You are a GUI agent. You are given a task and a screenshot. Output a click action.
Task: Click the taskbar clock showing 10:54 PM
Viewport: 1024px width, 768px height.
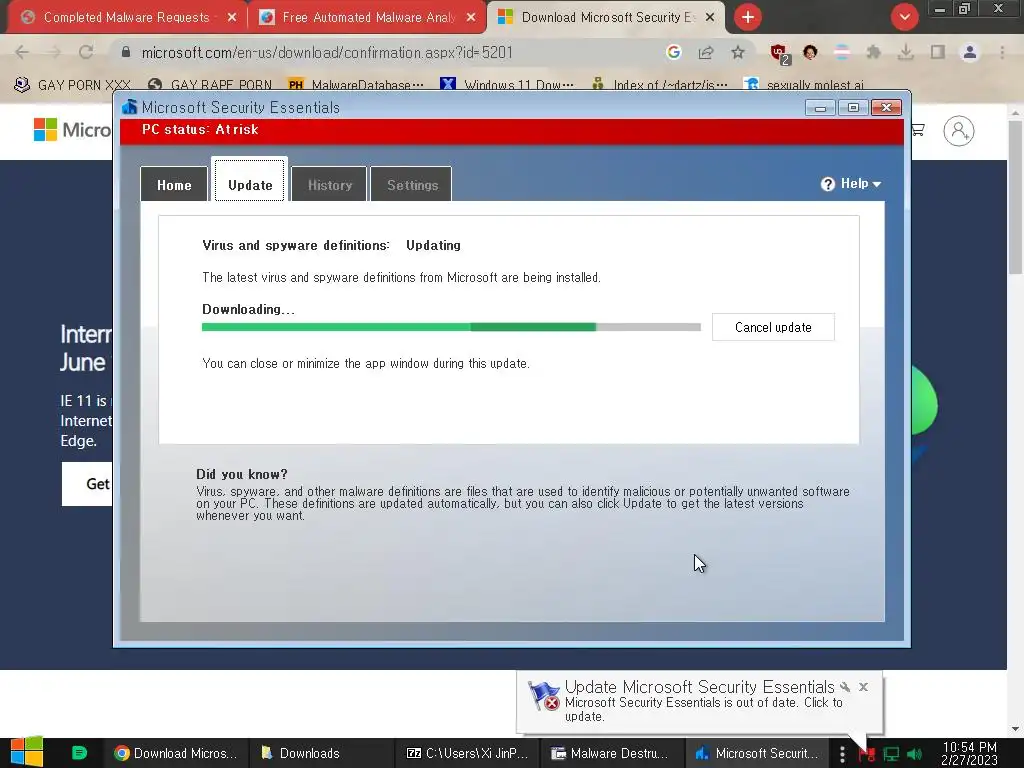click(969, 753)
